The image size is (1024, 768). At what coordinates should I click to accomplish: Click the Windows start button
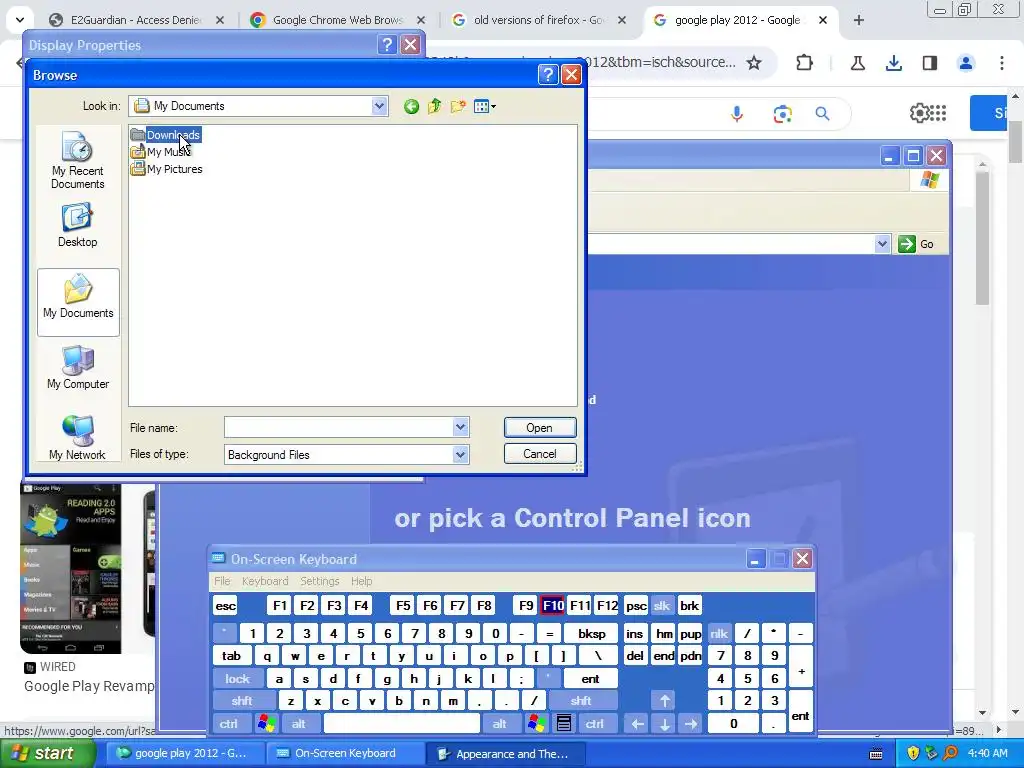point(47,754)
